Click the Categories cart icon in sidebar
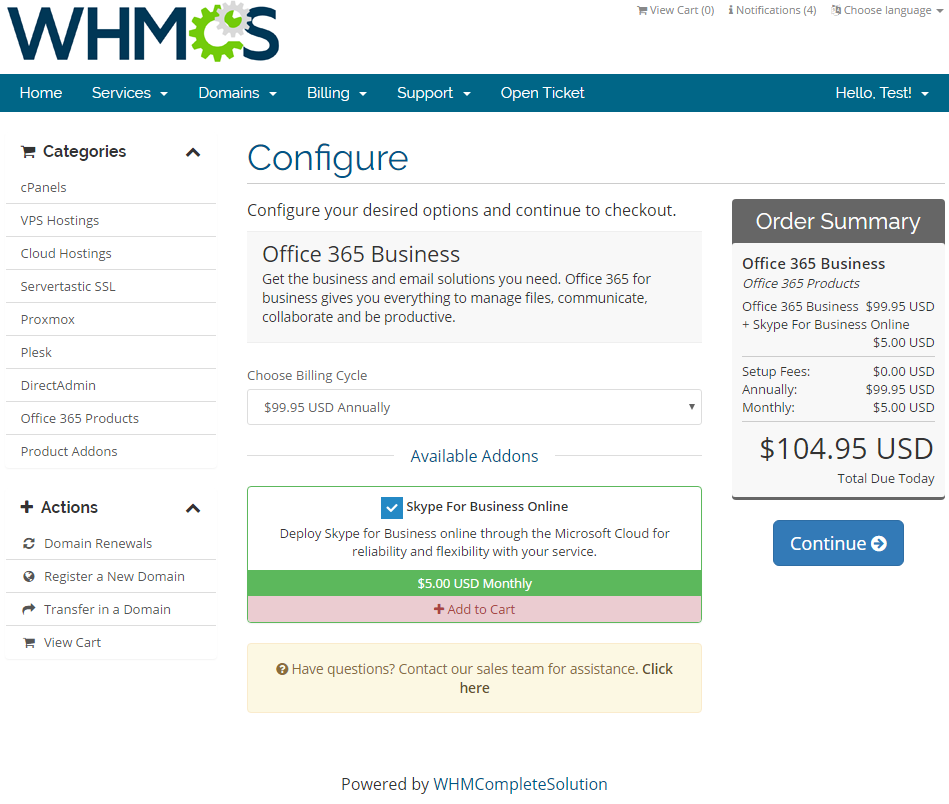This screenshot has width=949, height=804. [28, 151]
